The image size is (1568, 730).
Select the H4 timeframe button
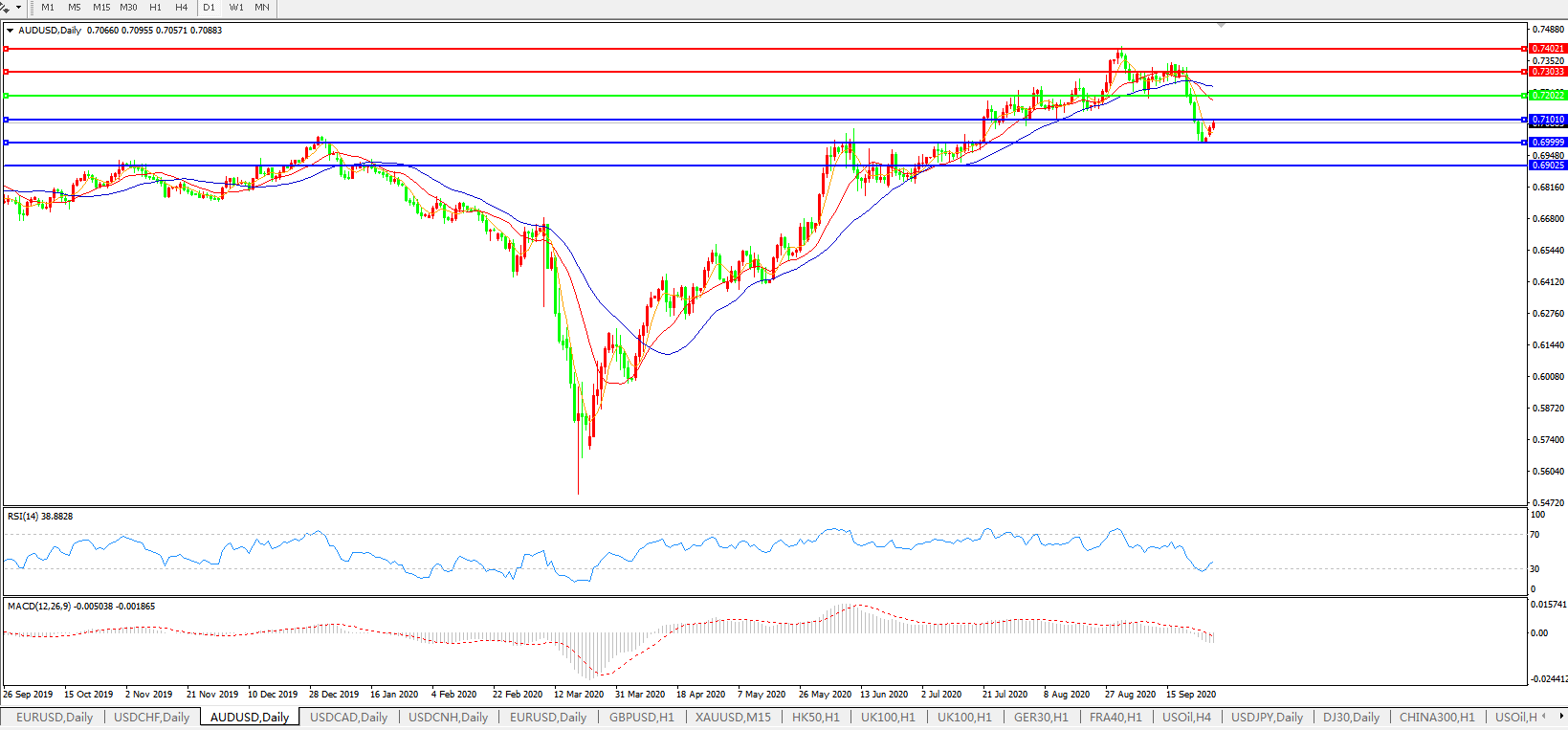181,8
